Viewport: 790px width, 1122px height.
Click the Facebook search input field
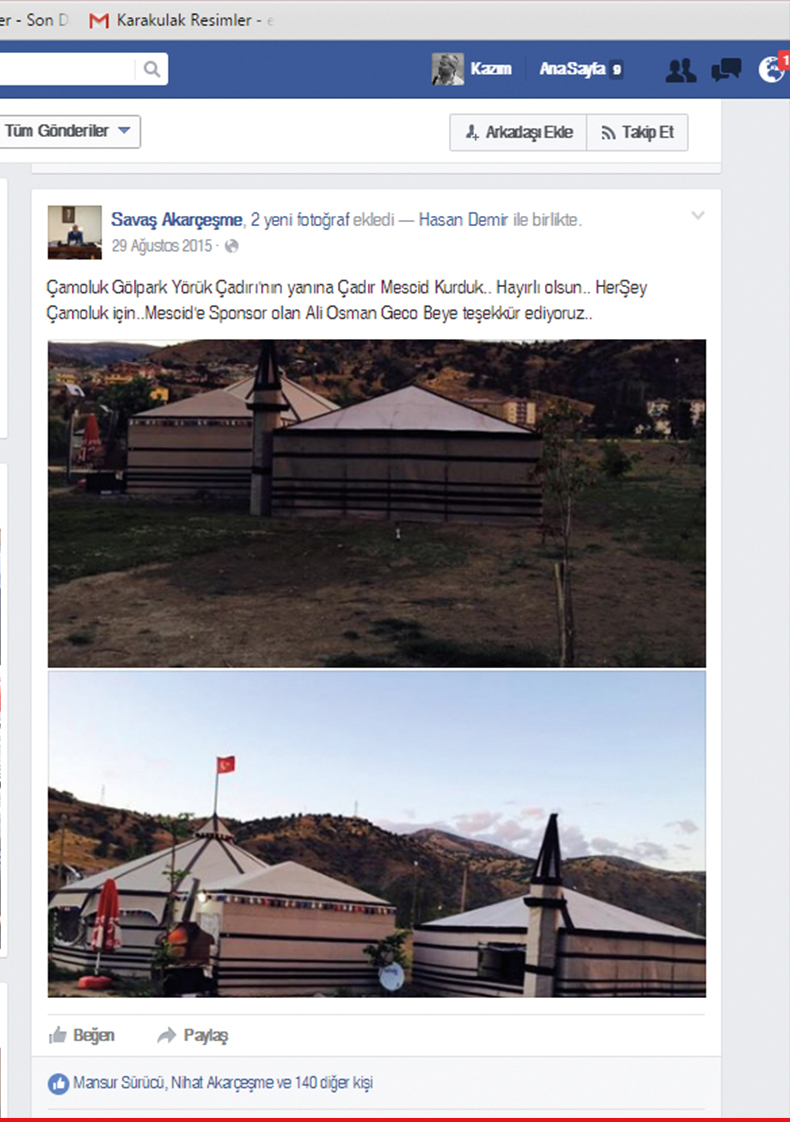pos(68,69)
